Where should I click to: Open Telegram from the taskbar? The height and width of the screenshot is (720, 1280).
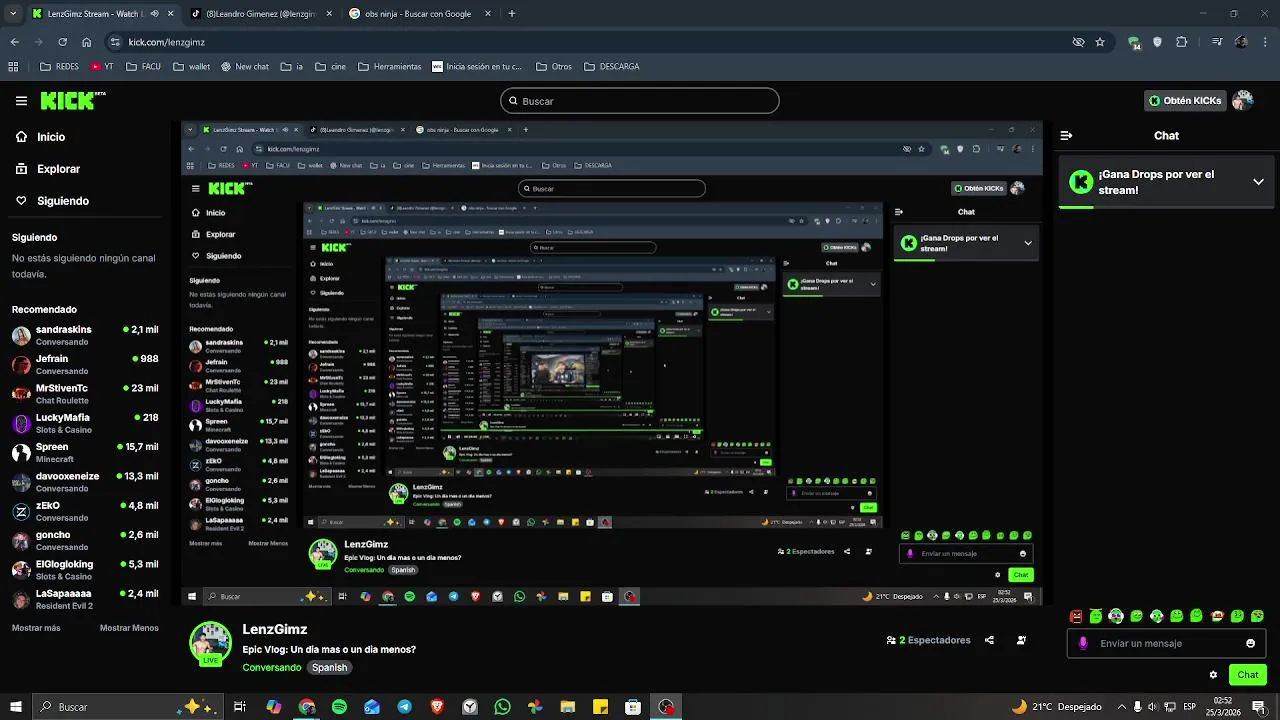[x=404, y=707]
